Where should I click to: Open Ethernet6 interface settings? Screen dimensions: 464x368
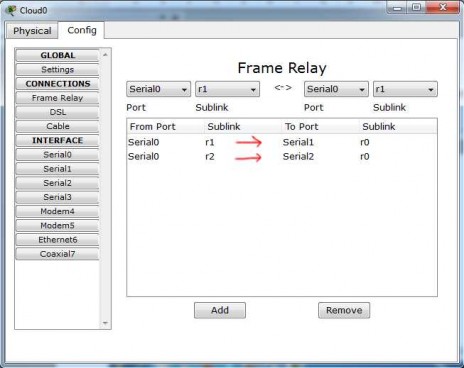pos(57,240)
